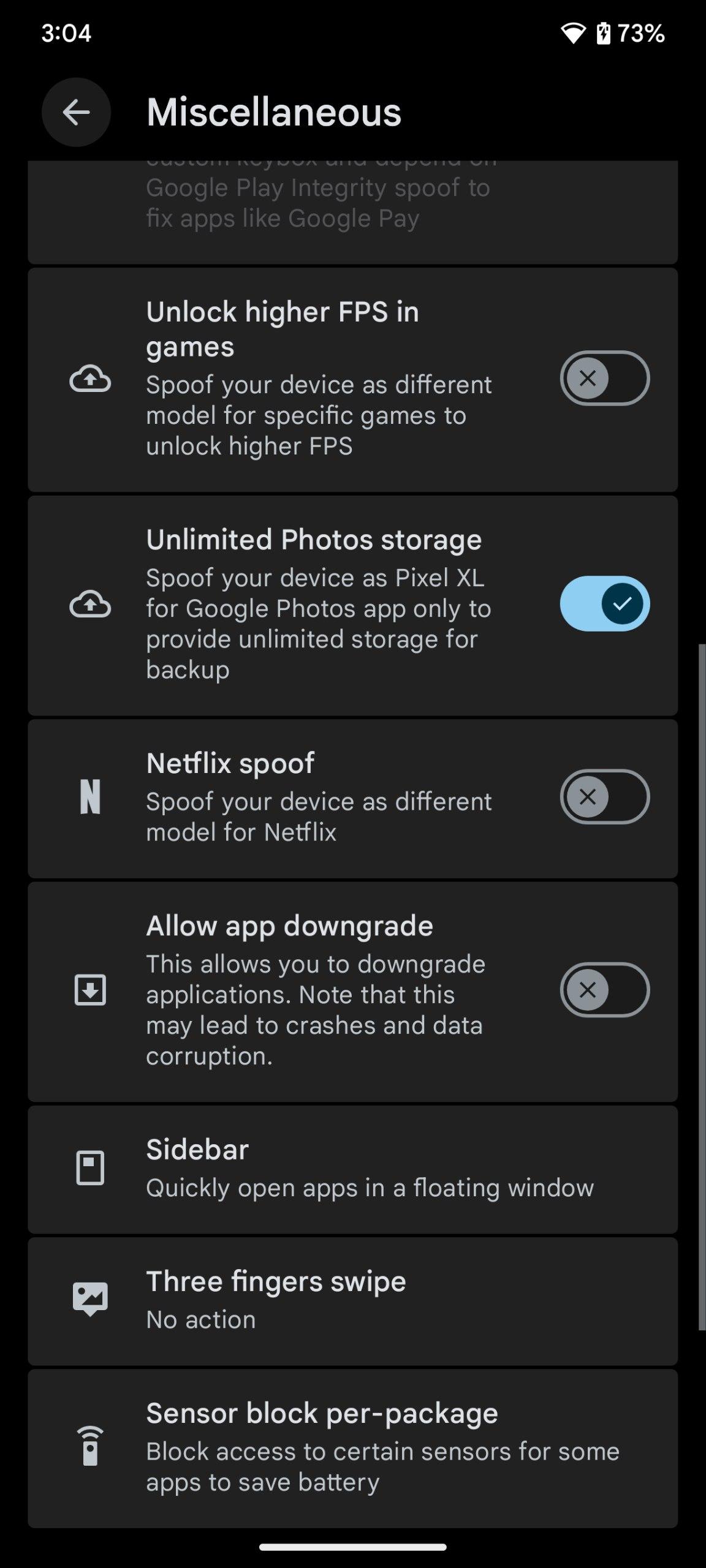The width and height of the screenshot is (706, 1568).
Task: Turn off the Unlimited Photos storage switch
Action: pos(604,604)
